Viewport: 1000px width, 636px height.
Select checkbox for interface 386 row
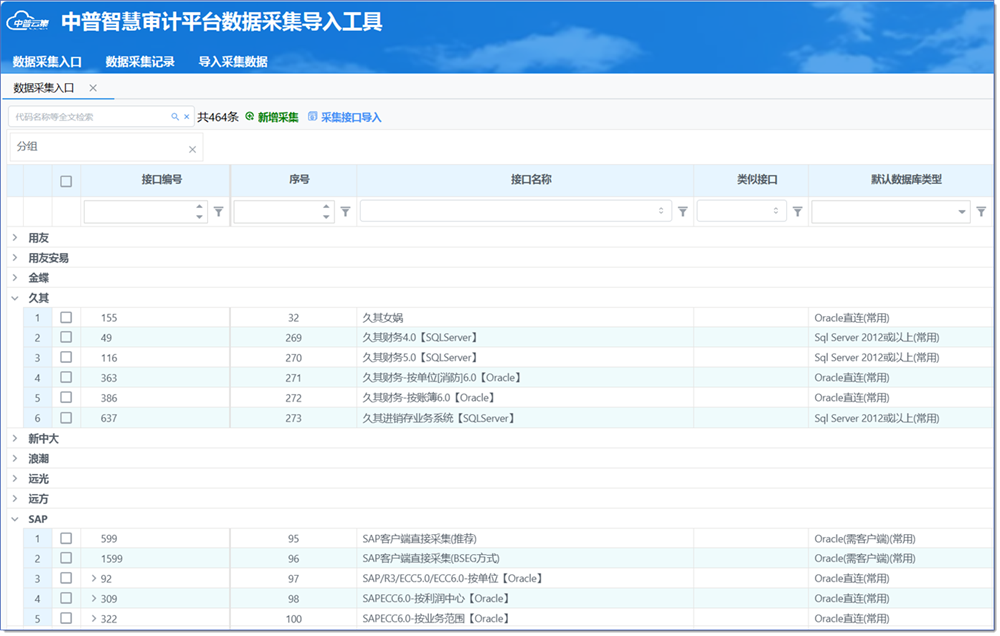(x=66, y=397)
